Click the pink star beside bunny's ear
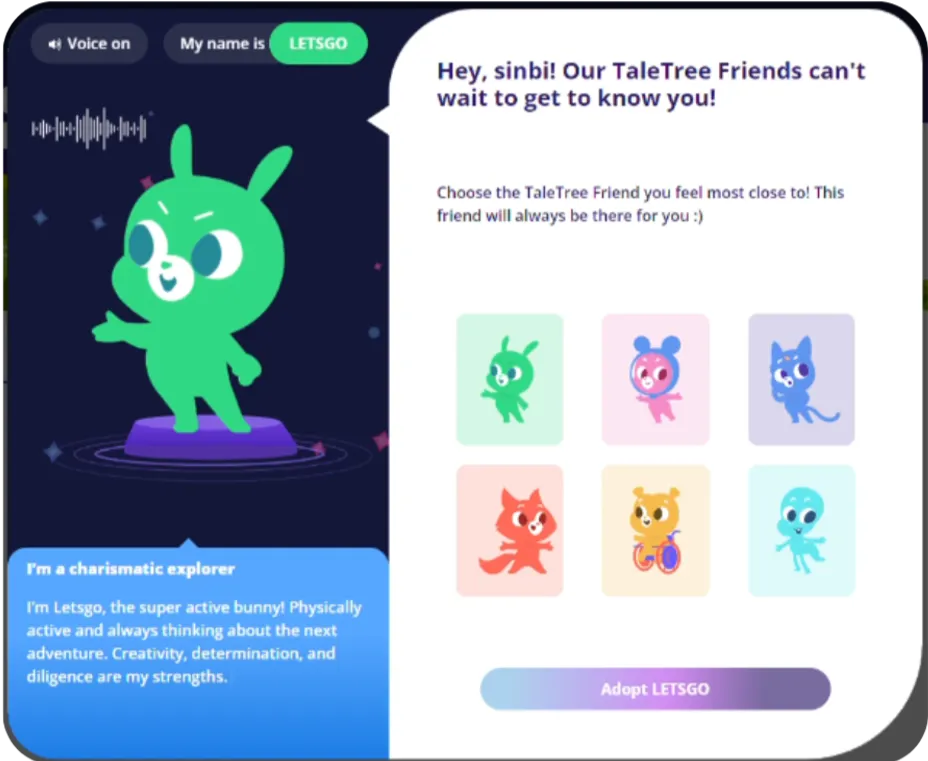This screenshot has width=928, height=761. pos(147,182)
